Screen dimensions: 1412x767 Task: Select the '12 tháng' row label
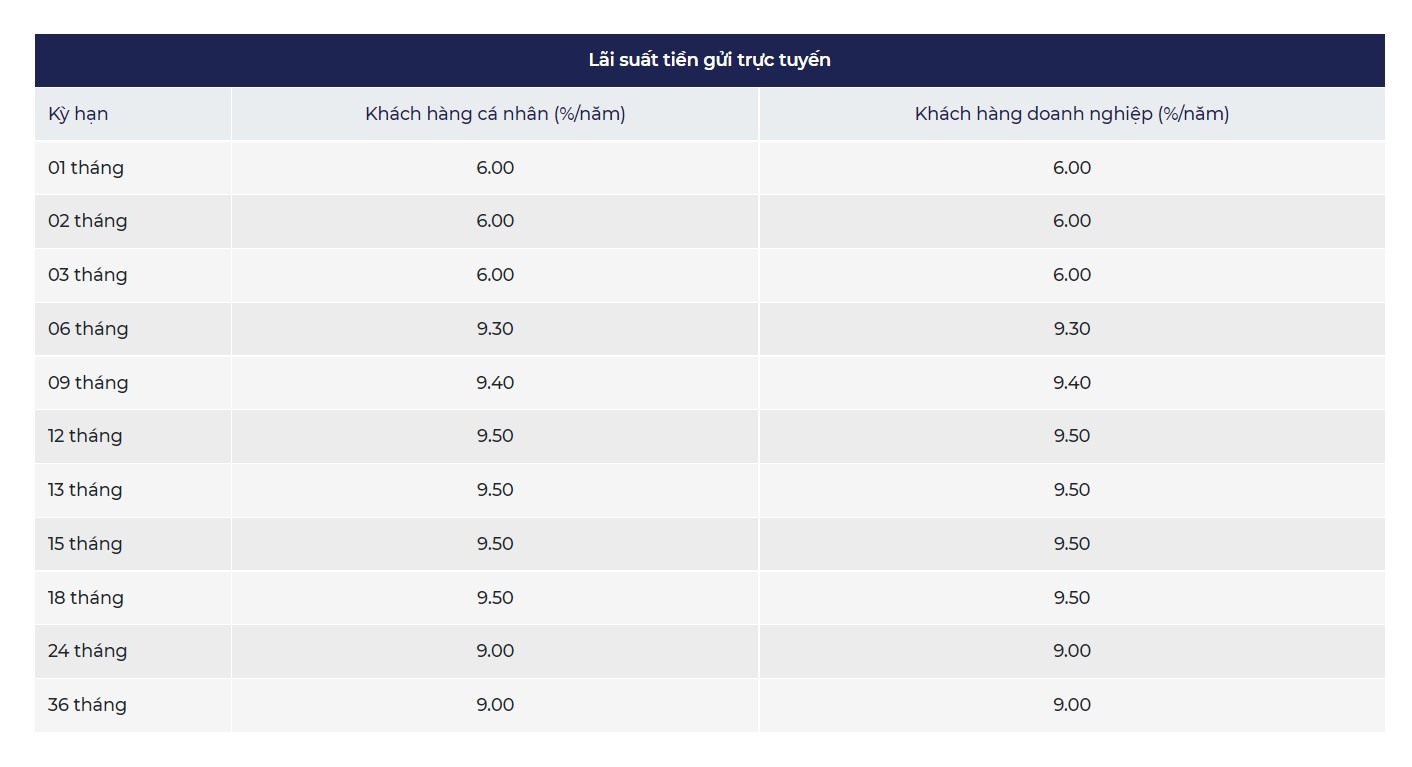pos(85,436)
